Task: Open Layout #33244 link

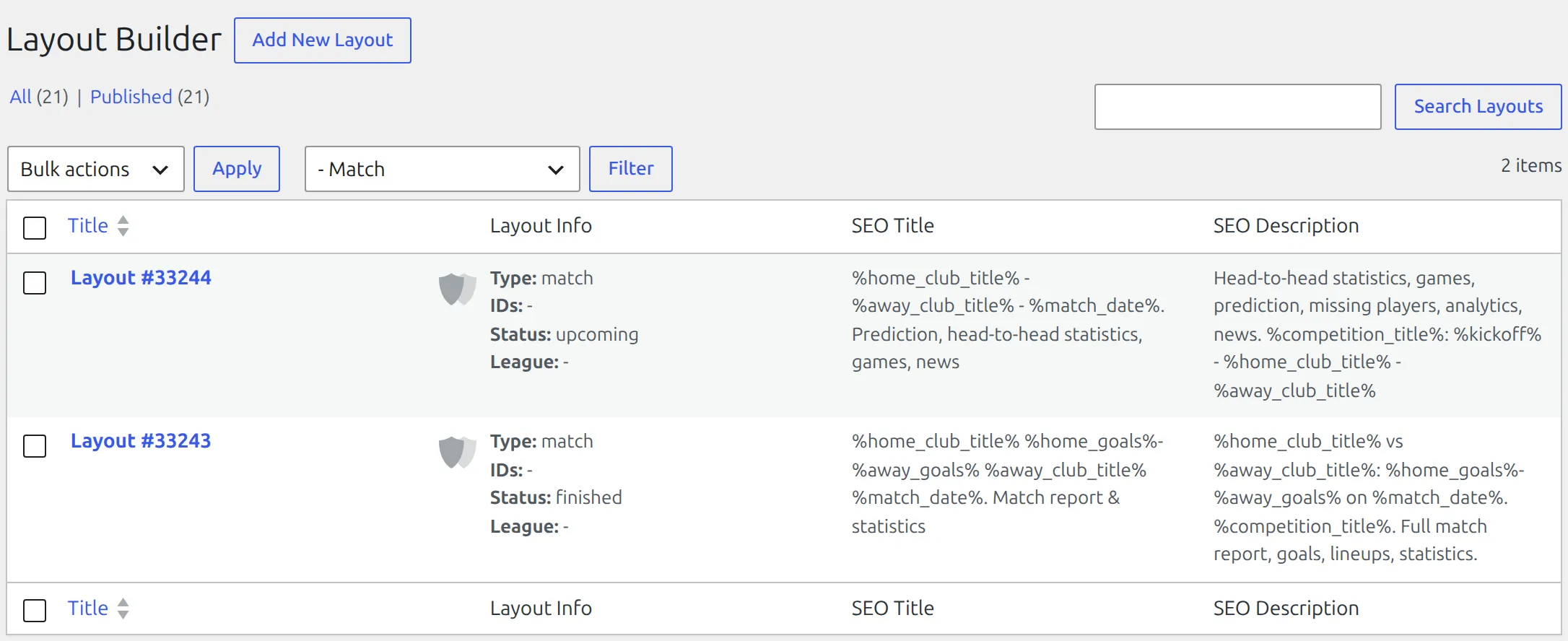Action: 141,278
